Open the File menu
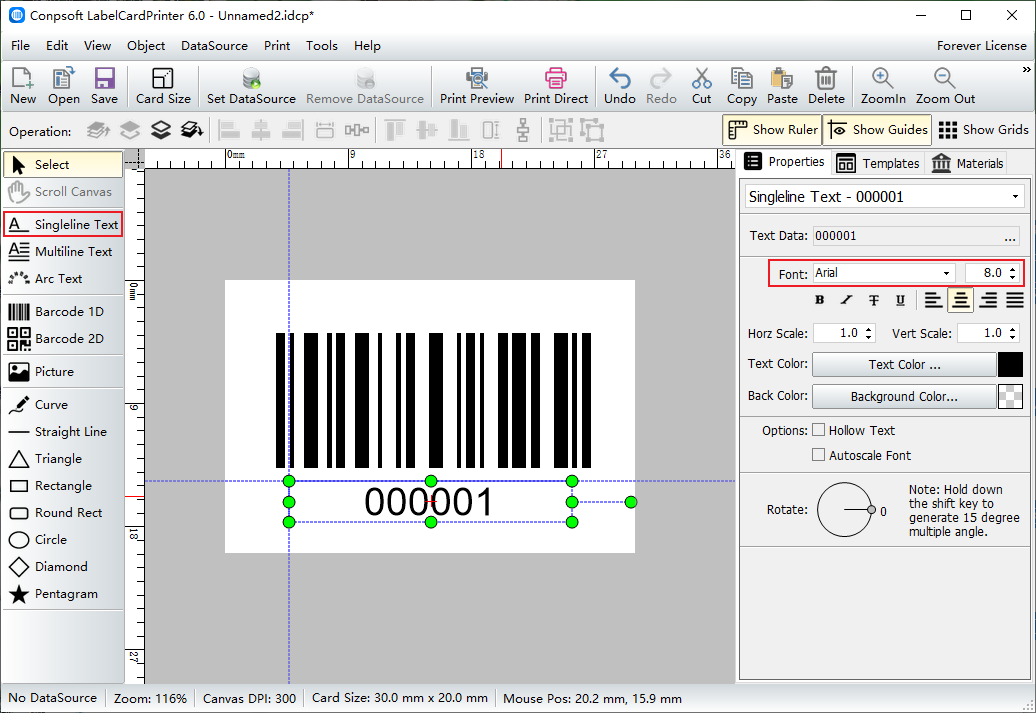The height and width of the screenshot is (713, 1036). pos(20,46)
